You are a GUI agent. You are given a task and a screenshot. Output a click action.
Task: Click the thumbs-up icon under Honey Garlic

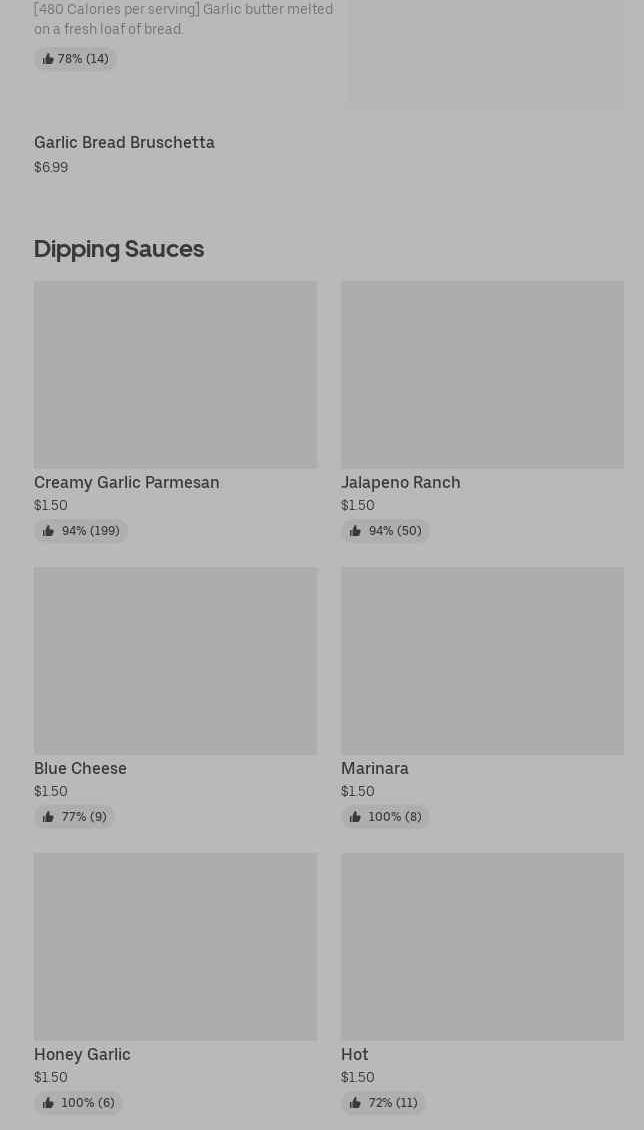coord(48,1103)
